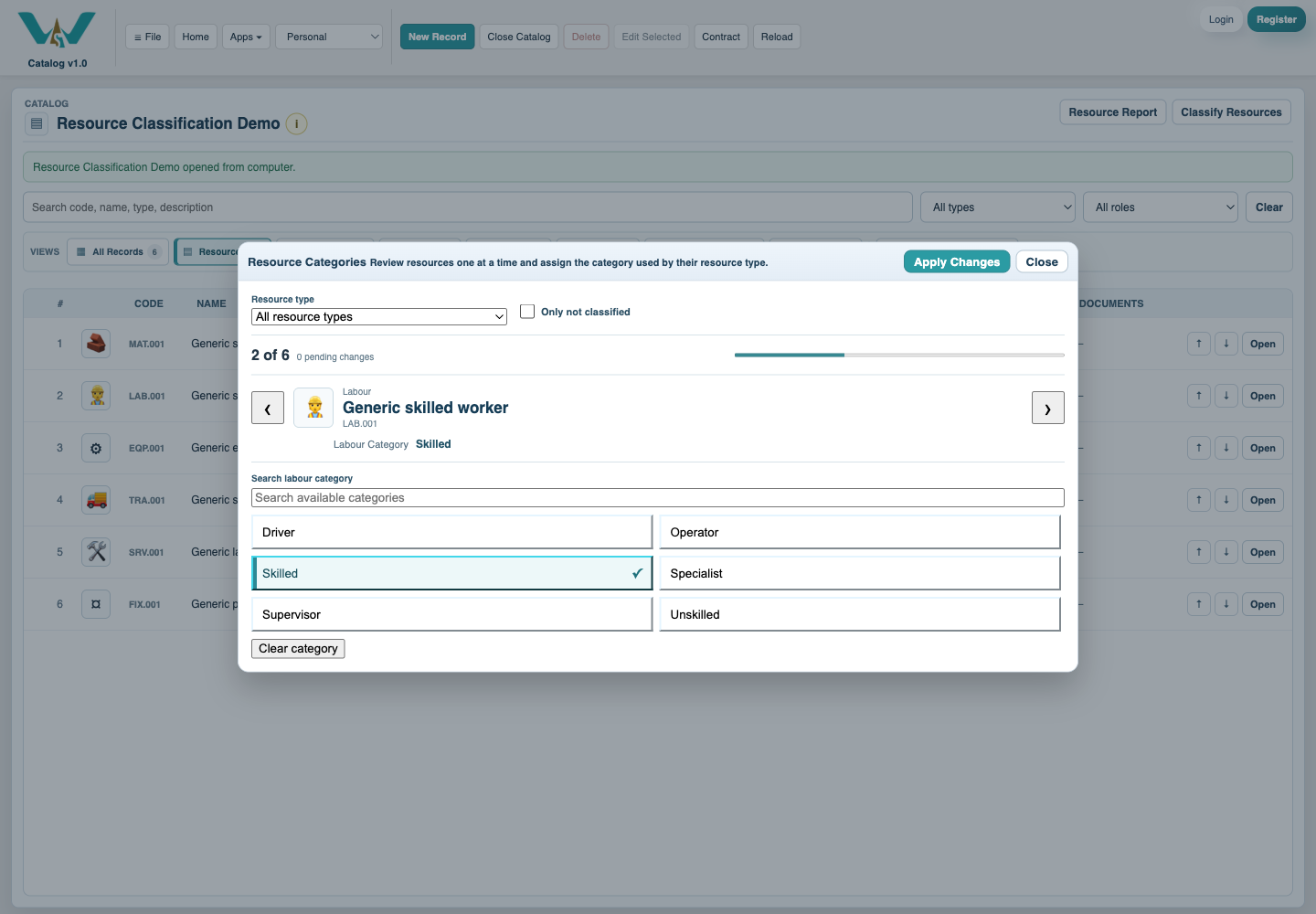Image resolution: width=1316 pixels, height=914 pixels.
Task: Expand the All roles filter
Action: (1161, 207)
